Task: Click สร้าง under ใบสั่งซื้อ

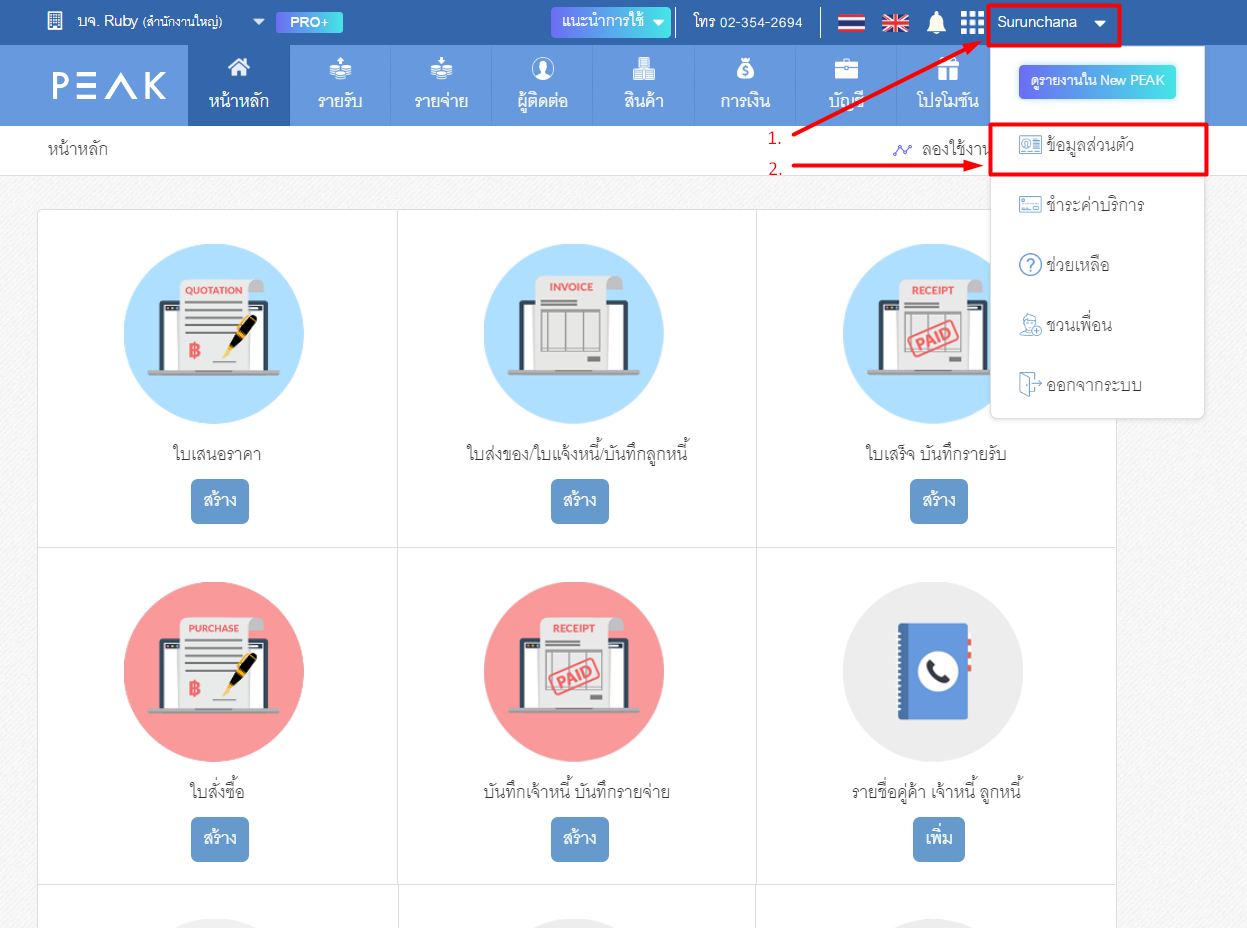Action: [x=220, y=839]
